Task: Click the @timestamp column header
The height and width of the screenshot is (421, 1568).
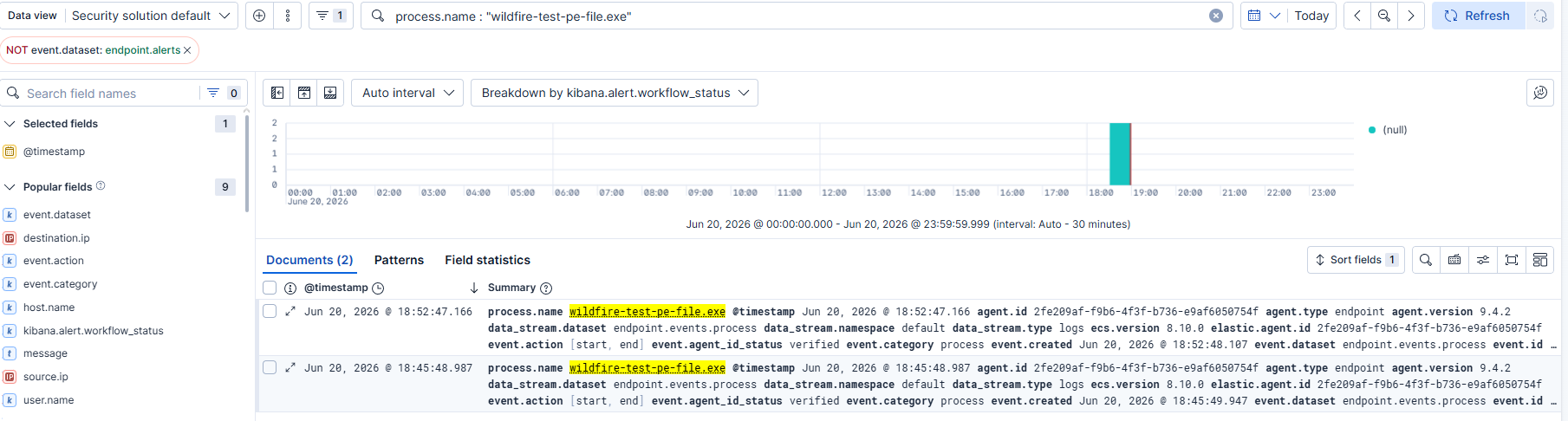Action: [336, 288]
